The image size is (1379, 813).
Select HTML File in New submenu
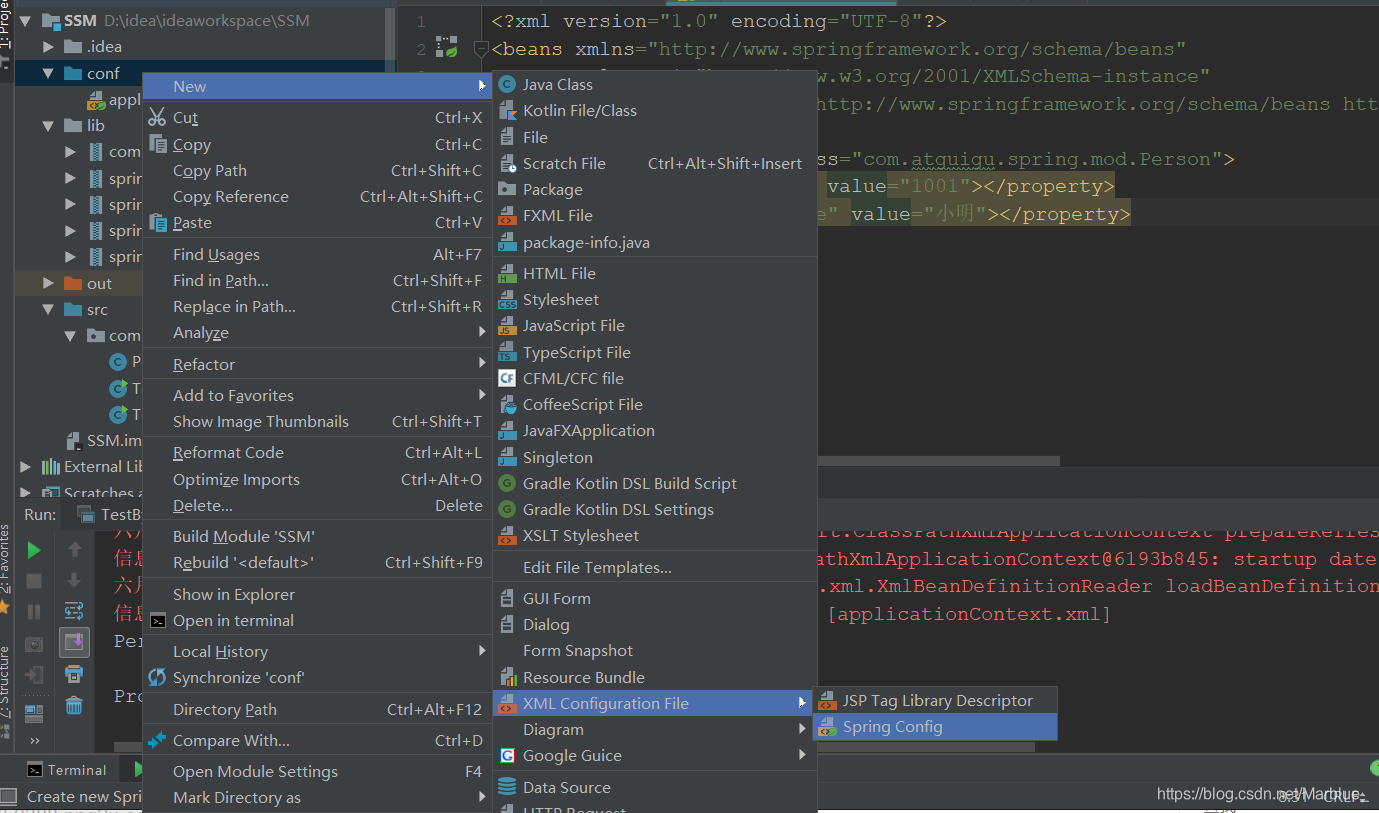coord(655,273)
